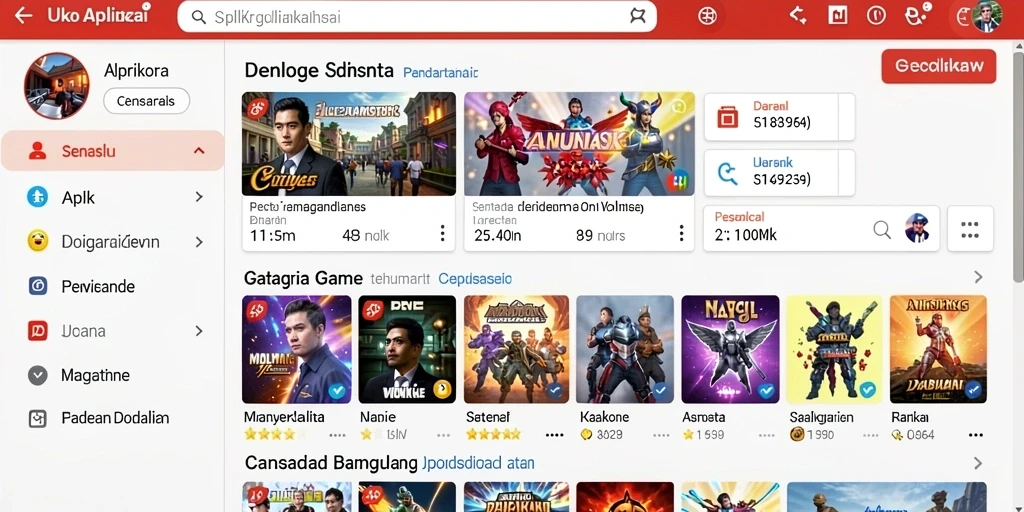Open the Saalkgatien game thumbnail

pos(834,349)
